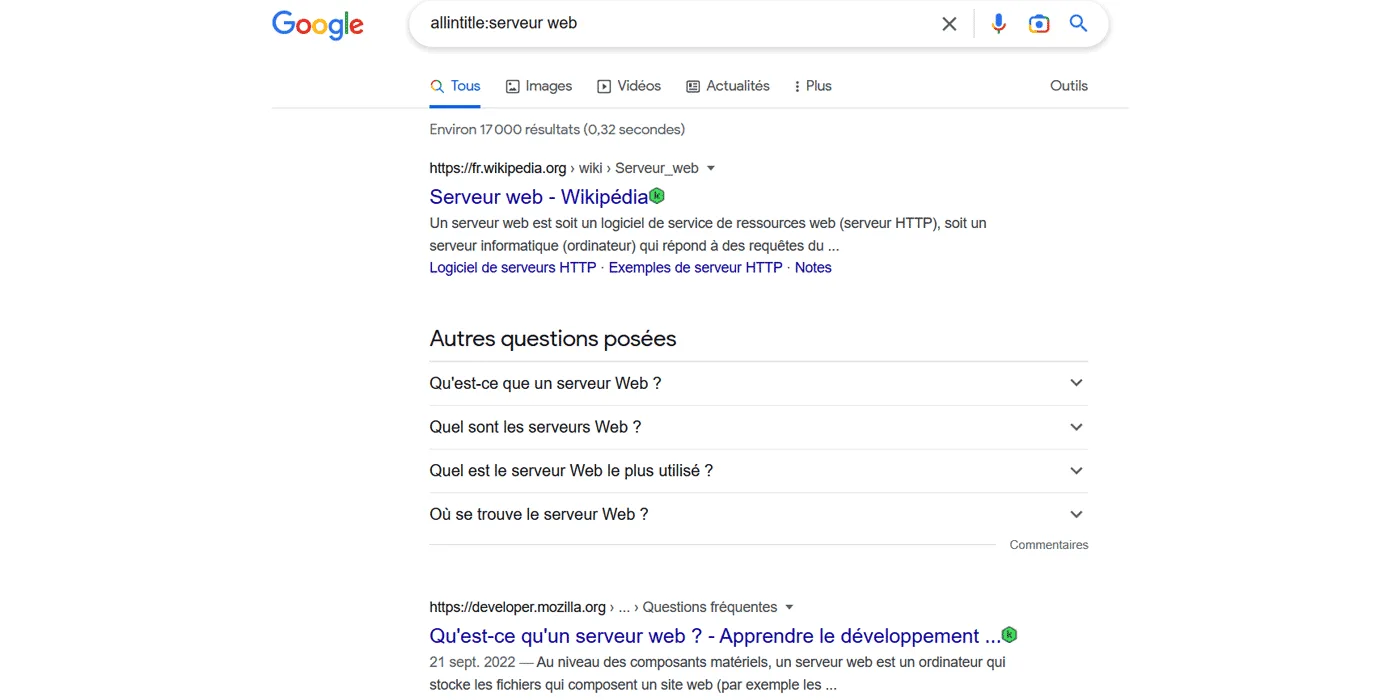1400x700 pixels.
Task: Click green badge next to Wikipédia title
Action: (x=657, y=196)
